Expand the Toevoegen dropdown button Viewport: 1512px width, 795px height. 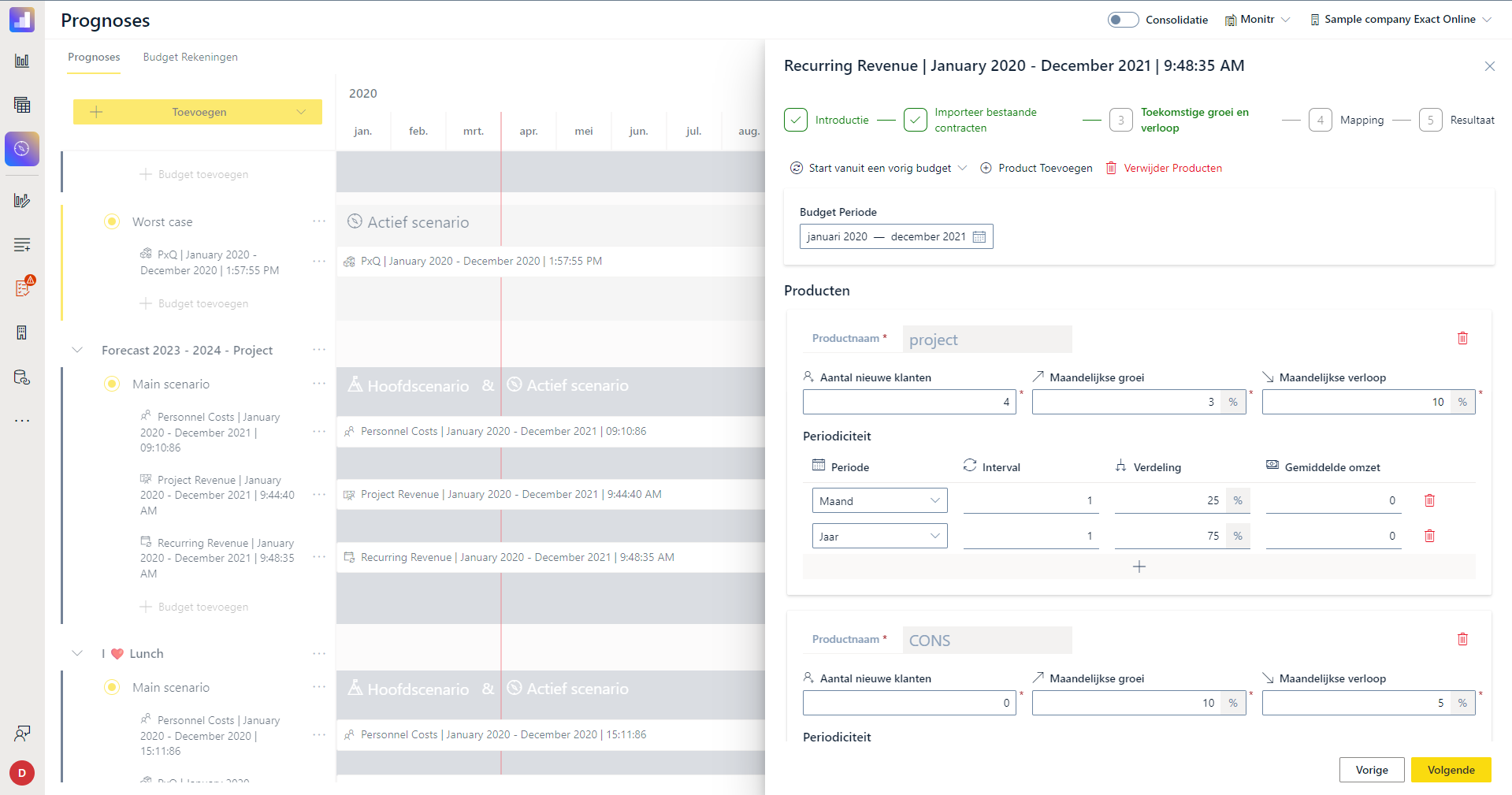[x=301, y=112]
